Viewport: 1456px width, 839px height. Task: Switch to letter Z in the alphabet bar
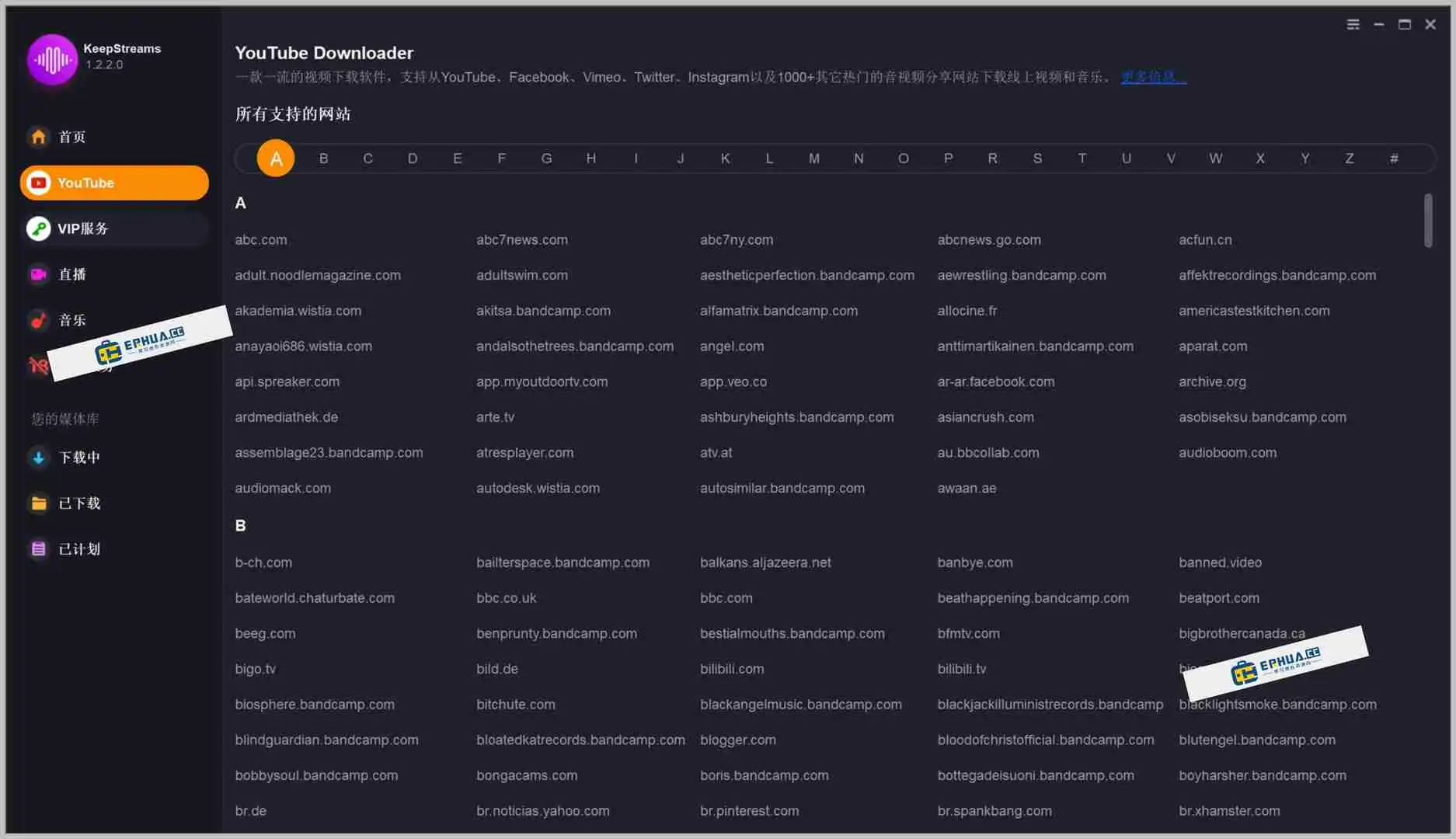[x=1350, y=158]
